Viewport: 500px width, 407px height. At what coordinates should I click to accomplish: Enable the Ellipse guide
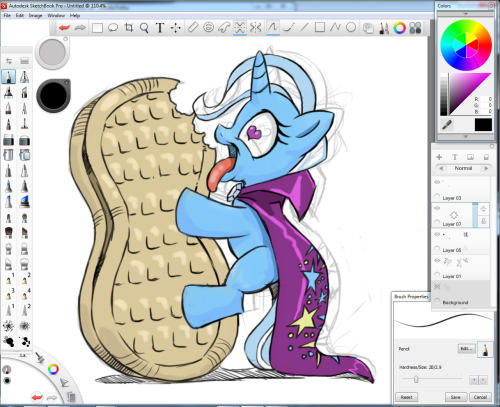(x=208, y=27)
